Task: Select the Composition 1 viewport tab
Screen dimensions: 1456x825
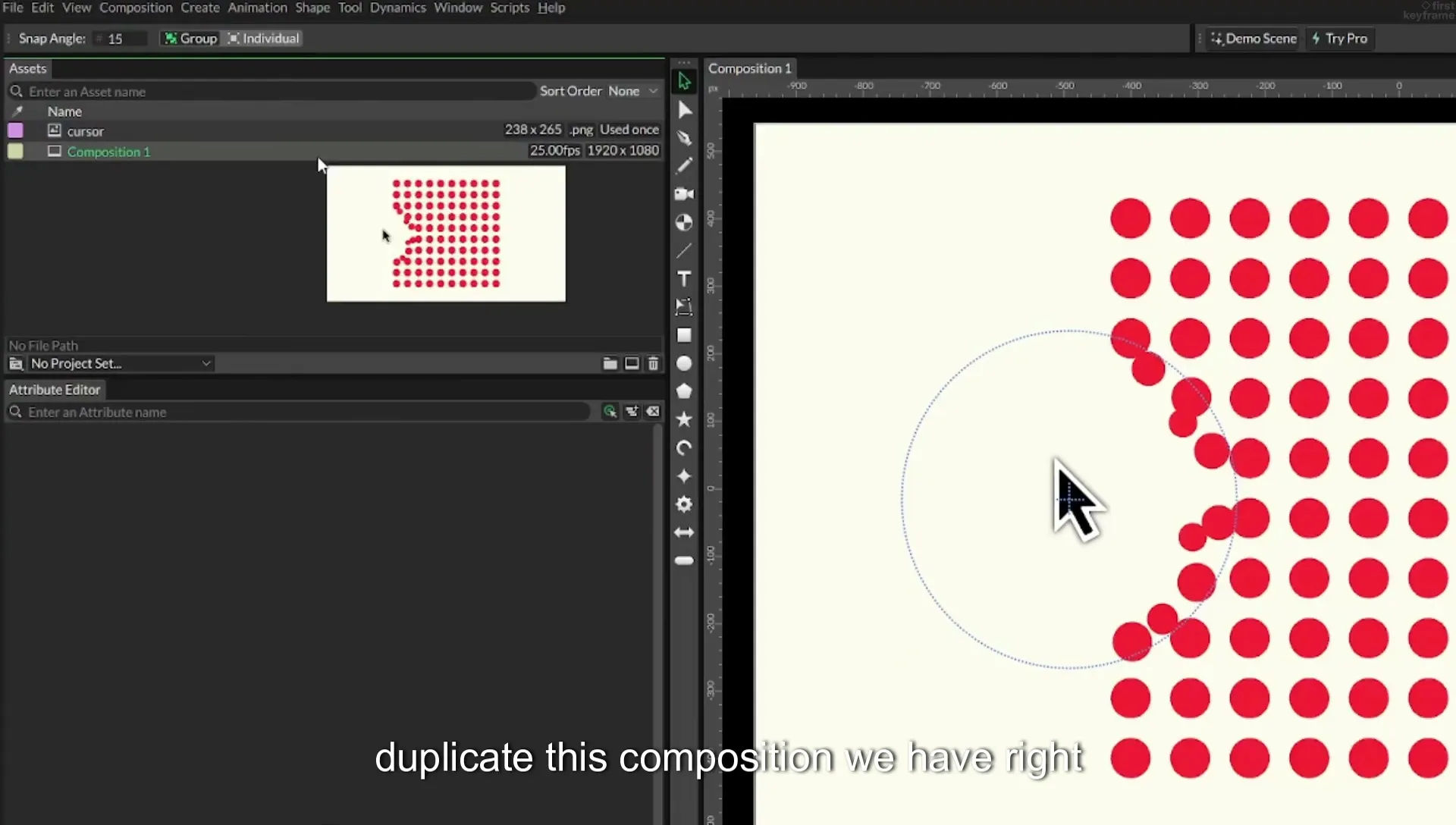Action: tap(749, 68)
